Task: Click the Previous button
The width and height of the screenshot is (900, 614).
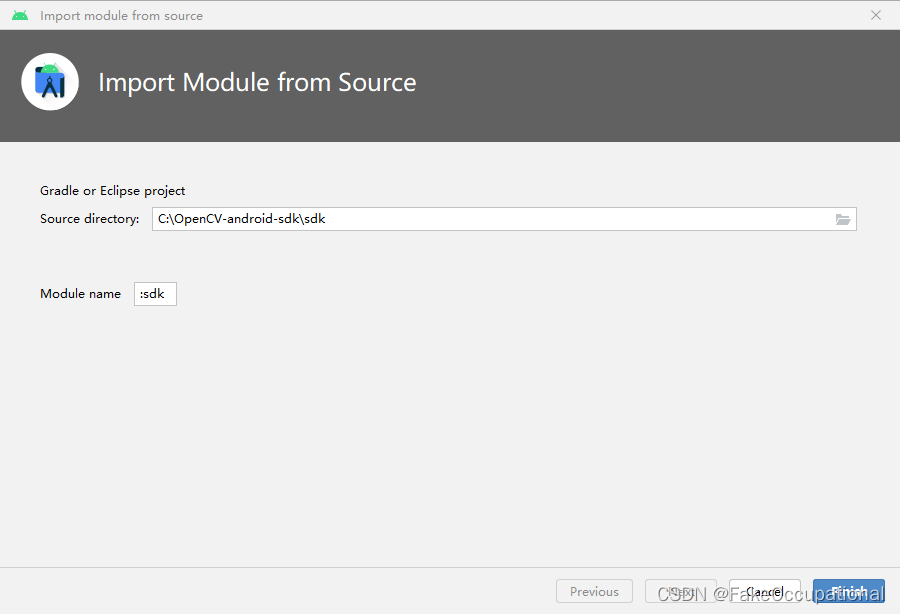Action: pos(594,591)
